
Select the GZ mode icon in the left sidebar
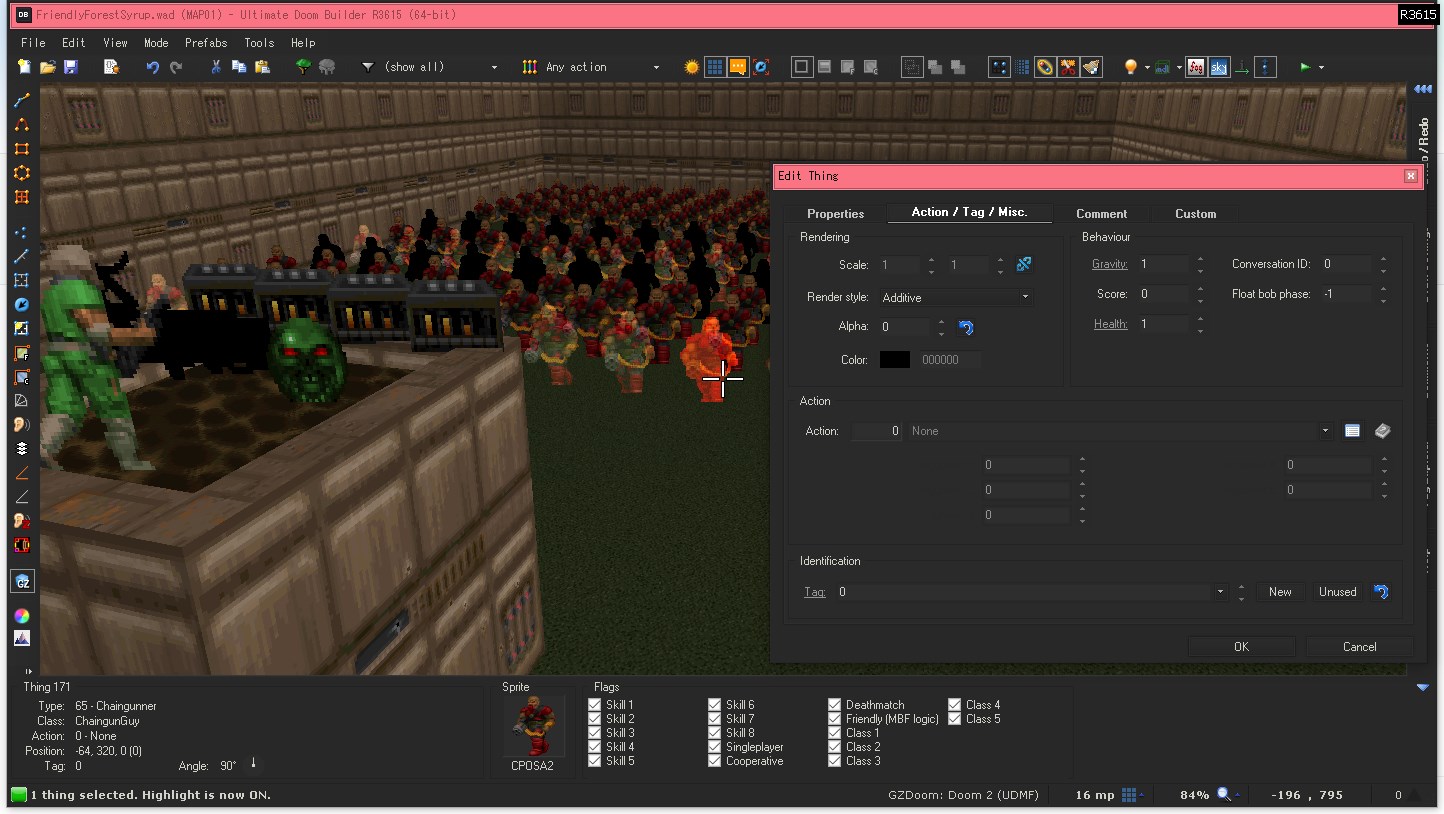[x=22, y=581]
